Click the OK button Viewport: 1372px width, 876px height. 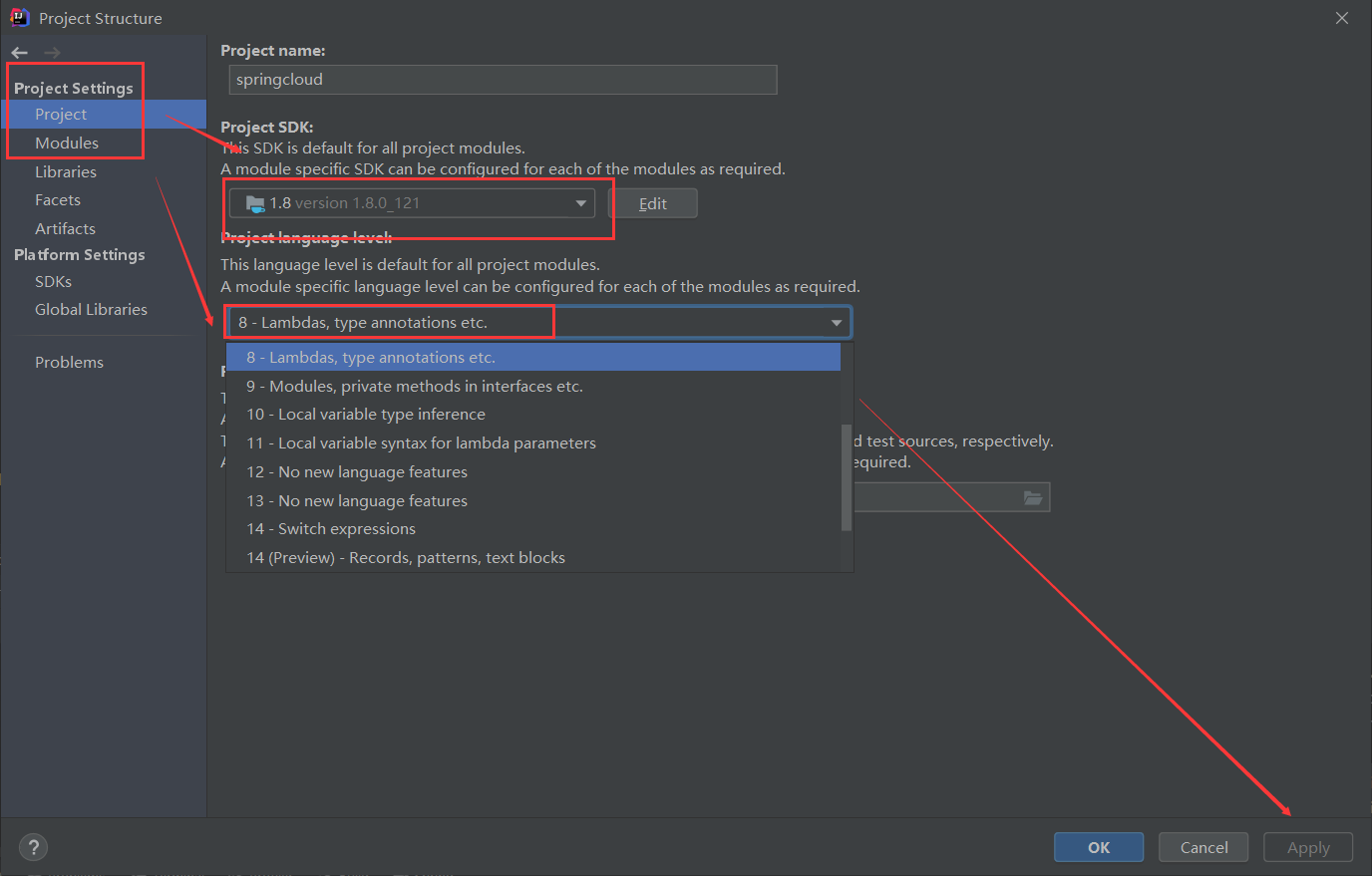[1098, 846]
